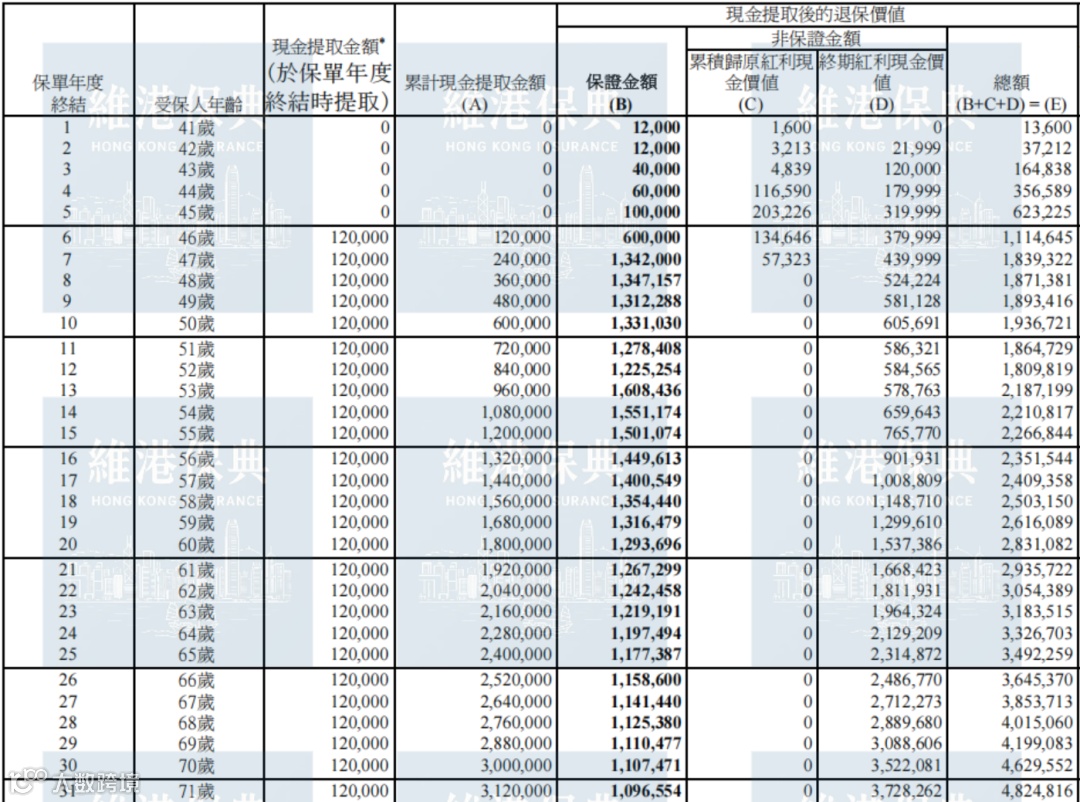Click the total value 164,838
Viewport: 1080px width, 802px height.
(x=1042, y=169)
